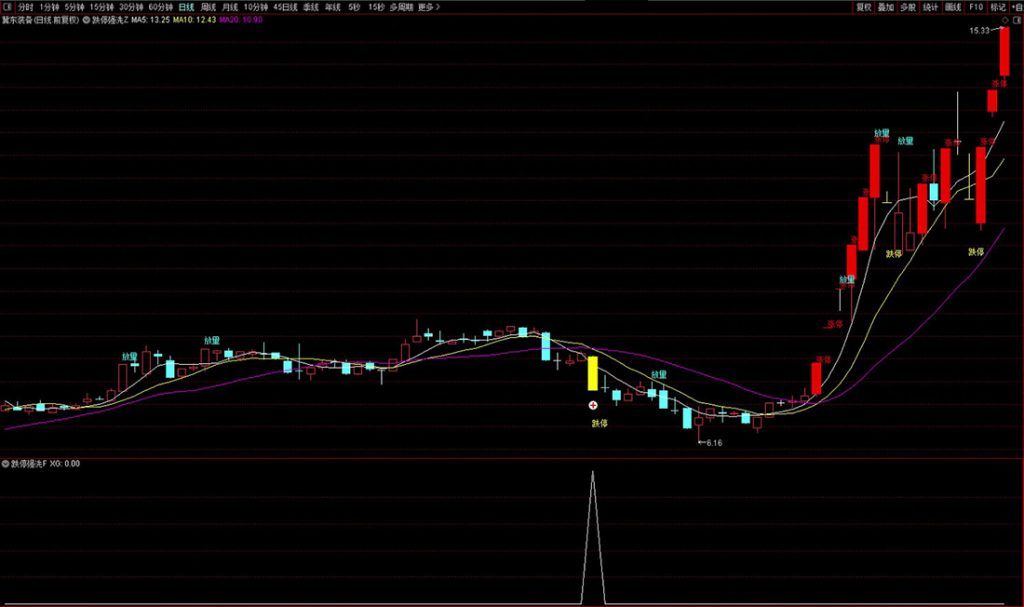Expand the 更多 periods list
Viewport: 1024px width, 607px height.
pos(429,7)
